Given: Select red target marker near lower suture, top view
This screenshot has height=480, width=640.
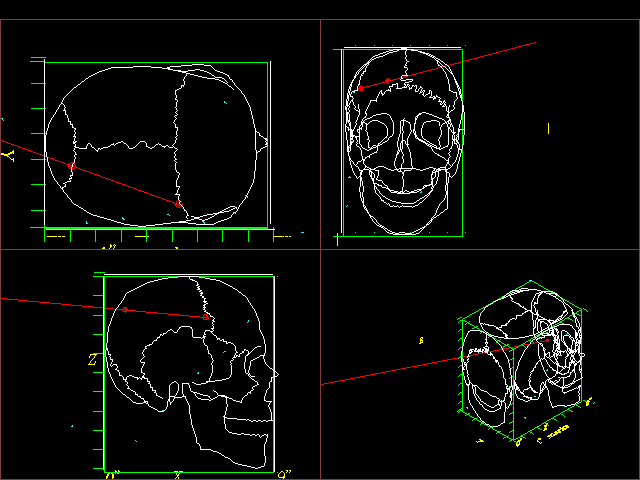Looking at the screenshot, I should pyautogui.click(x=178, y=204).
